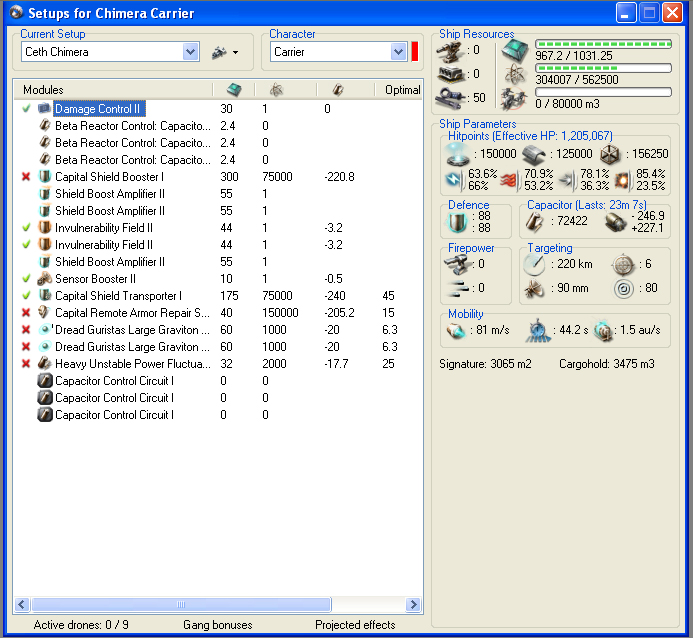Click the targeting range icon
The width and height of the screenshot is (693, 638).
point(534,264)
